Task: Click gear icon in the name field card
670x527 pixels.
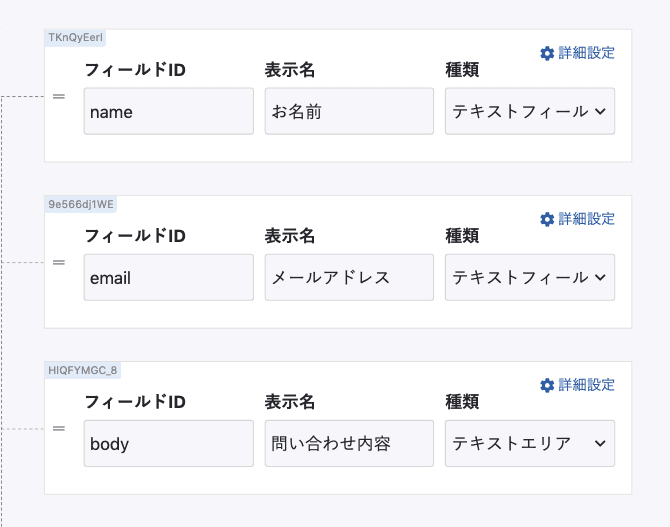Action: pyautogui.click(x=546, y=53)
